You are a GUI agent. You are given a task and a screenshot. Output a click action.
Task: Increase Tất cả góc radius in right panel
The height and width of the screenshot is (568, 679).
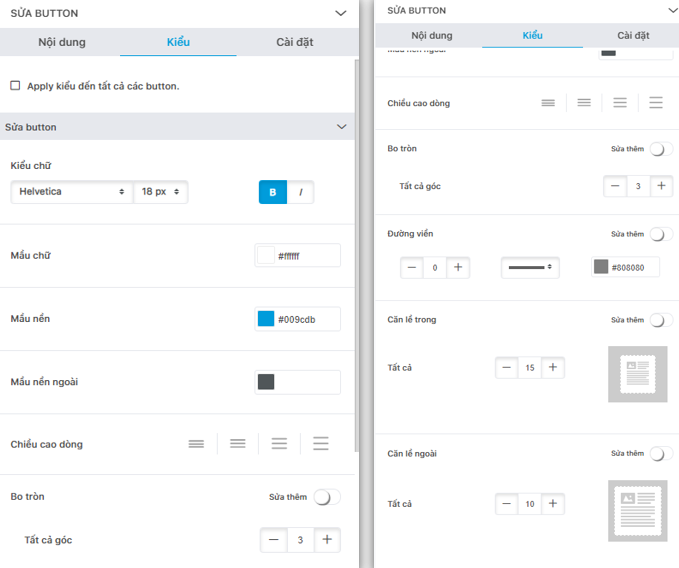coord(661,186)
